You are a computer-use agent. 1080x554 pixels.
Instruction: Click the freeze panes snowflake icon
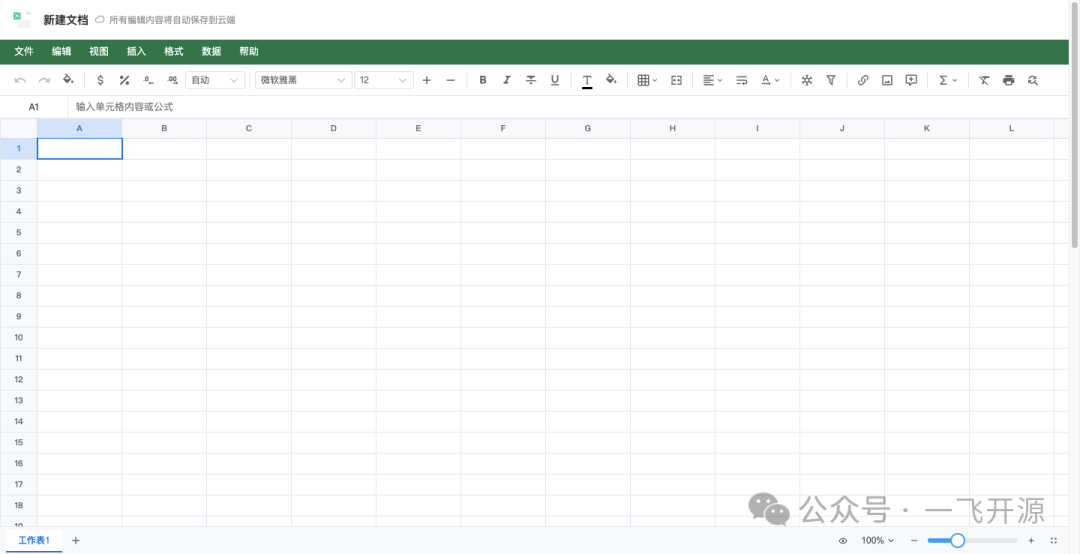(x=807, y=80)
